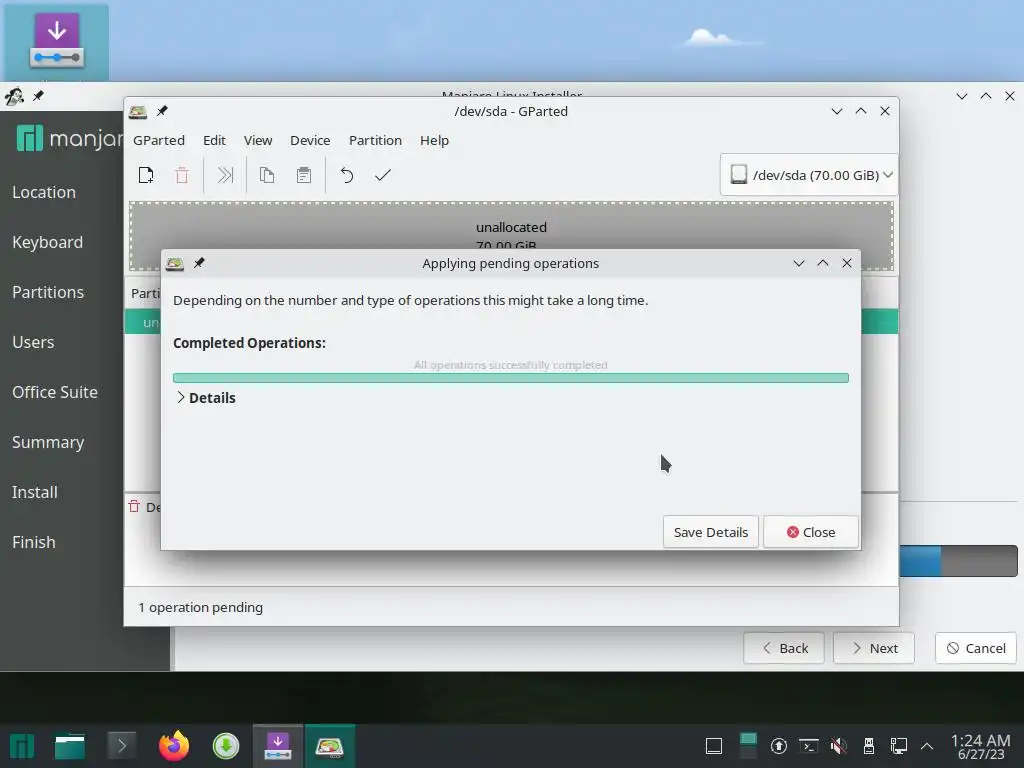Image resolution: width=1024 pixels, height=768 pixels.
Task: Click the Undo last operation icon
Action: coord(347,175)
